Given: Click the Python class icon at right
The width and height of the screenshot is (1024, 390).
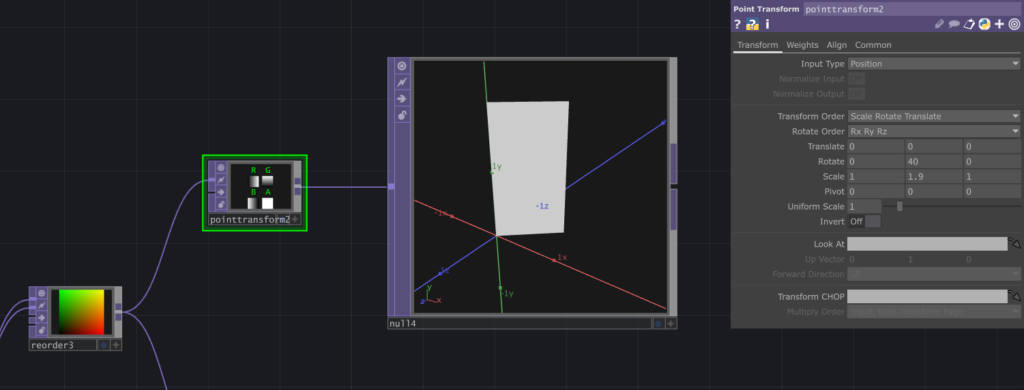Looking at the screenshot, I should [984, 24].
